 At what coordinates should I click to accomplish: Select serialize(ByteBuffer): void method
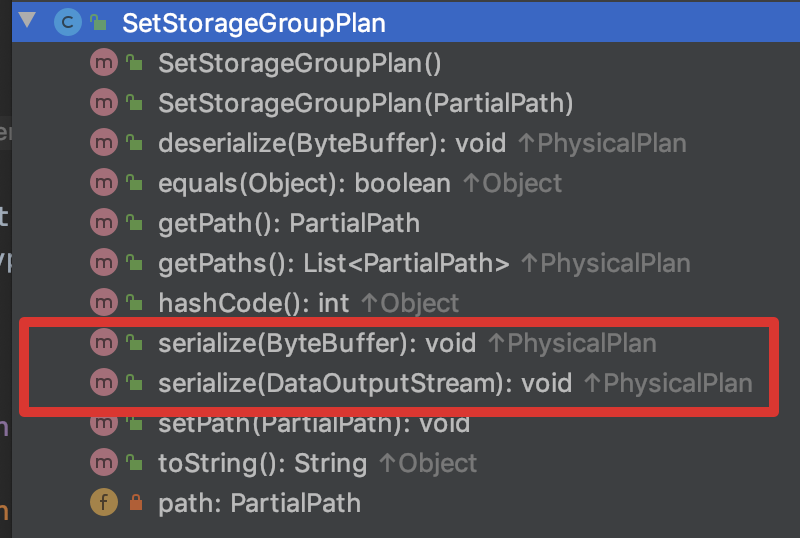coord(317,343)
